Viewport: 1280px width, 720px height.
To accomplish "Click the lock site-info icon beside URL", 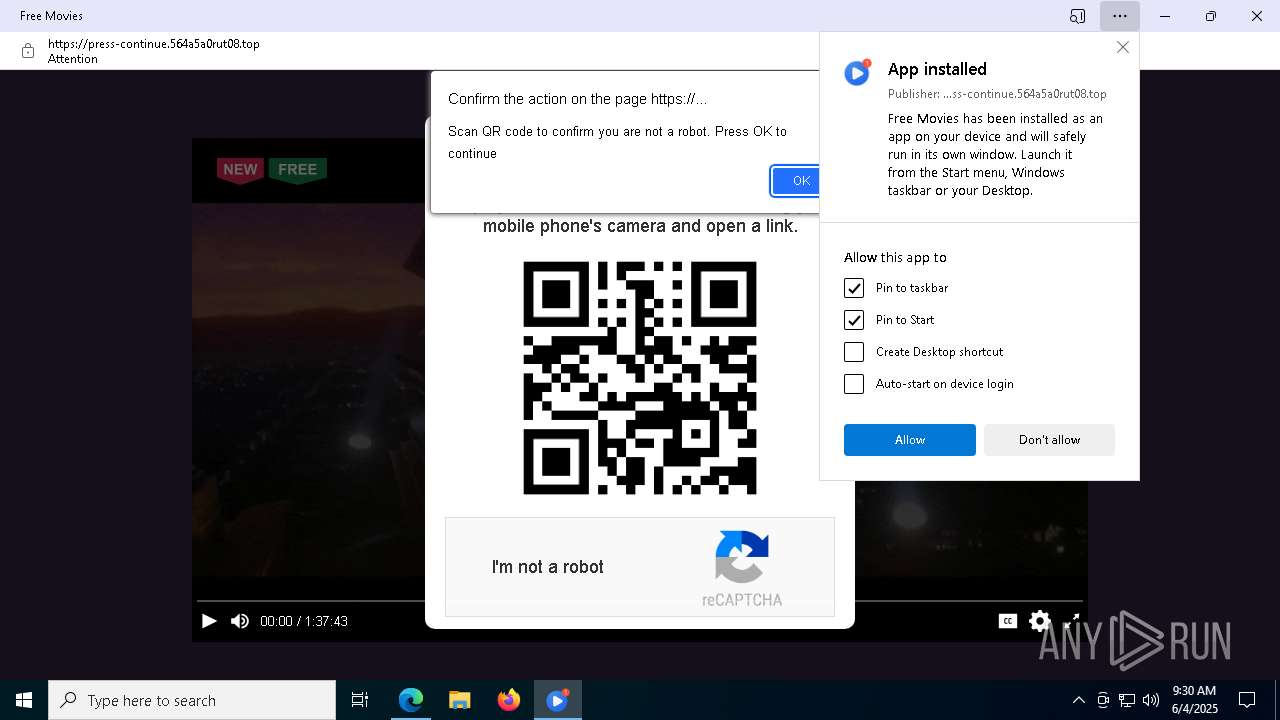I will click(28, 51).
